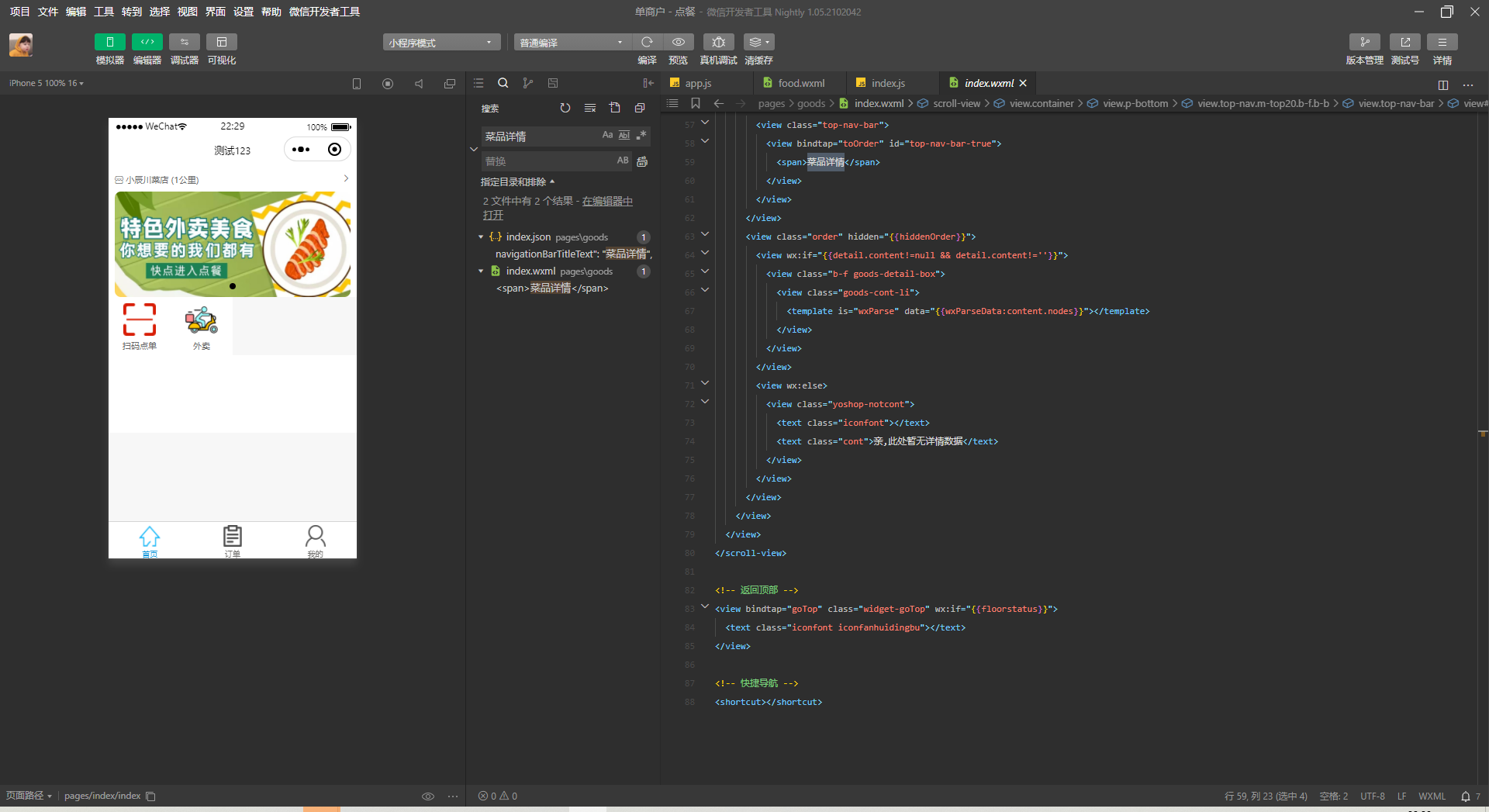The image size is (1489, 812).
Task: Fold code at line 63
Action: (x=705, y=234)
